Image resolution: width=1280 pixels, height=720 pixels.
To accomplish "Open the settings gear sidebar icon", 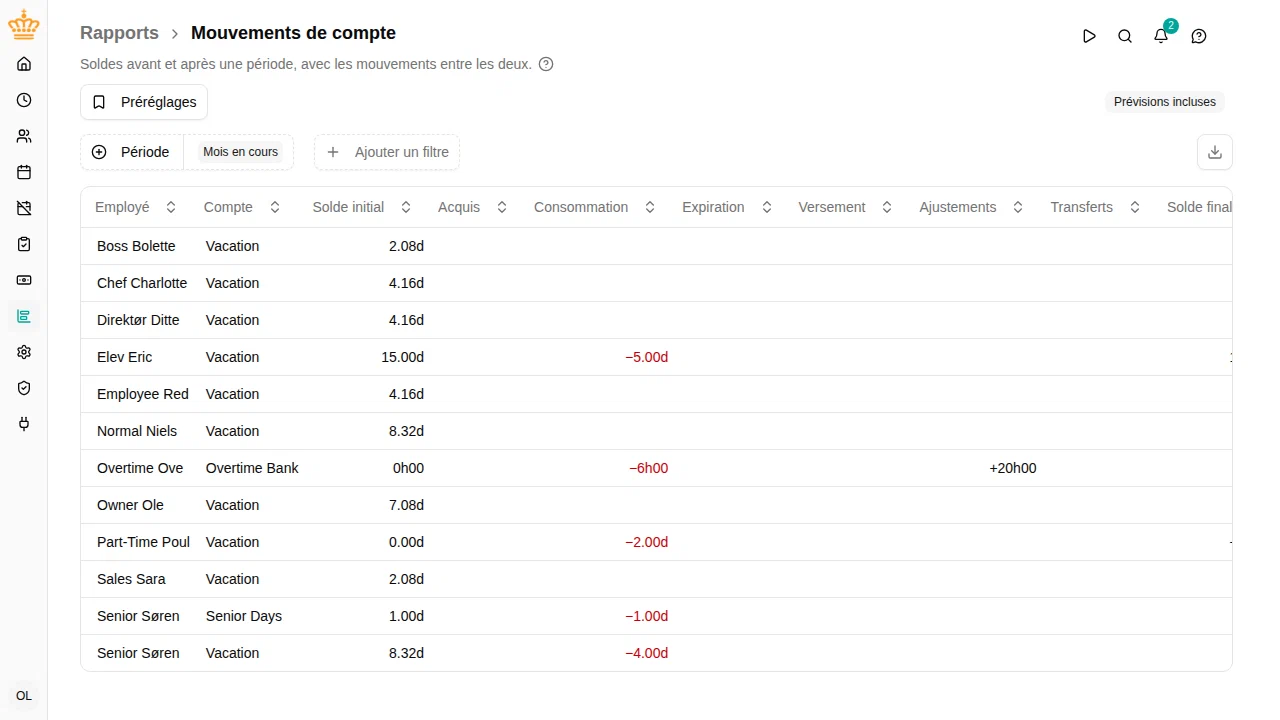I will coord(24,352).
